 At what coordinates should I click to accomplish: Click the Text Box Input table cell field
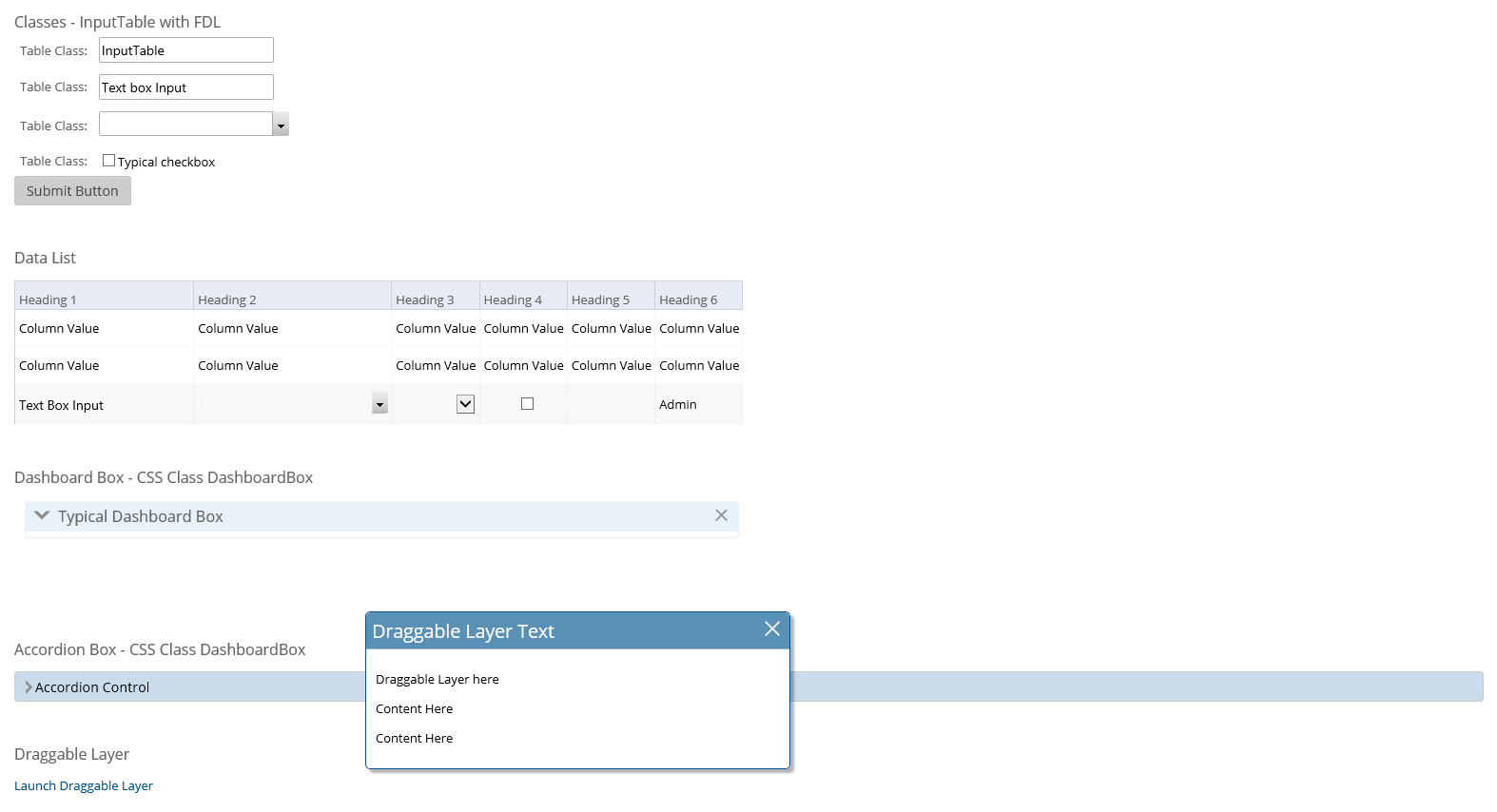pyautogui.click(x=104, y=405)
